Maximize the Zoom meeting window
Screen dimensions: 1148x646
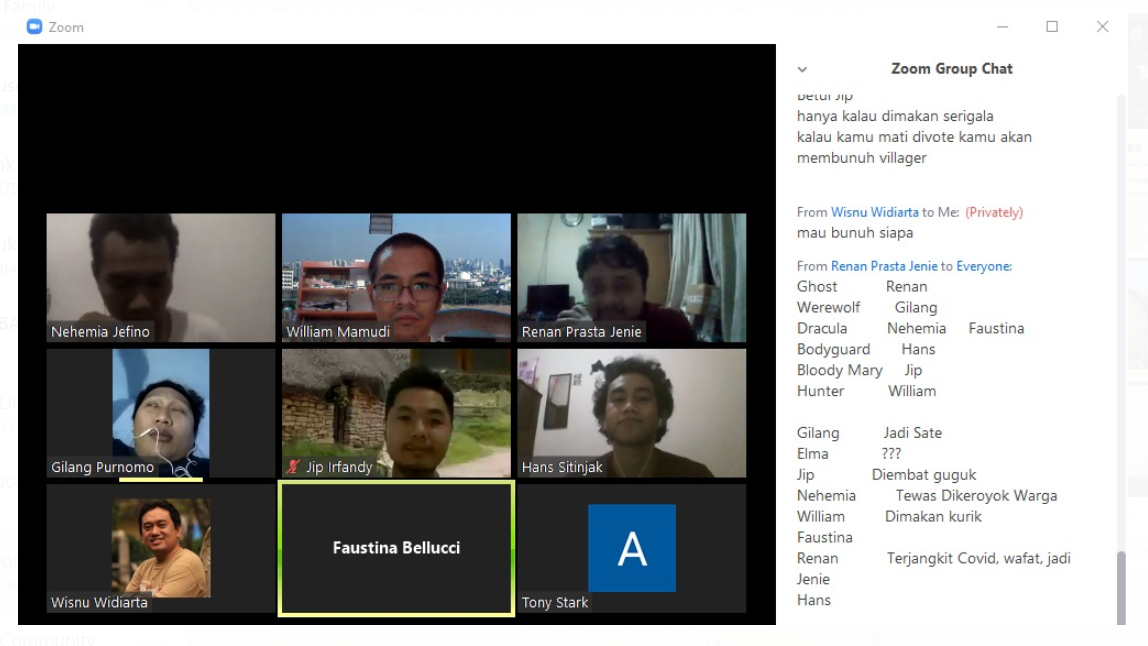pos(1052,27)
